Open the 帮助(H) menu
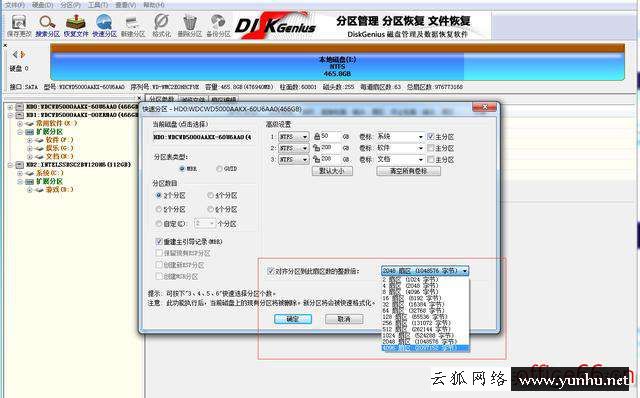Image resolution: width=640 pixels, height=398 pixels. pyautogui.click(x=154, y=5)
